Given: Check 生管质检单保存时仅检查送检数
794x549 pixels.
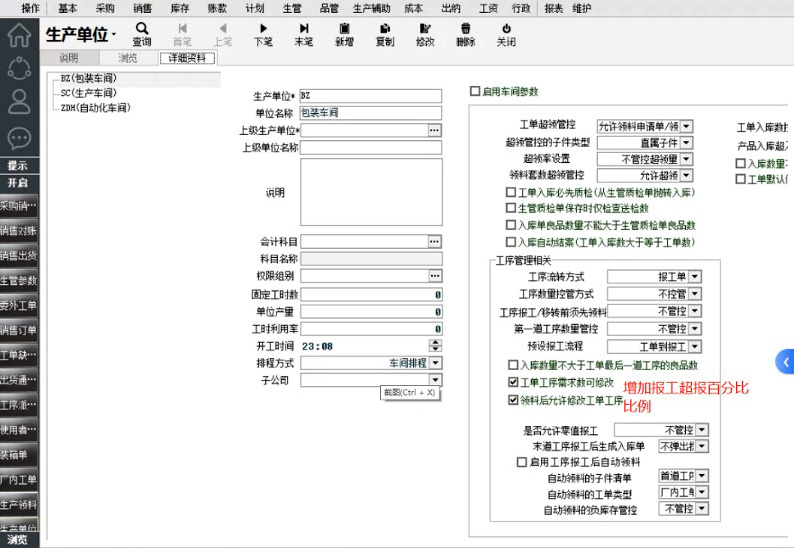Looking at the screenshot, I should coord(511,208).
